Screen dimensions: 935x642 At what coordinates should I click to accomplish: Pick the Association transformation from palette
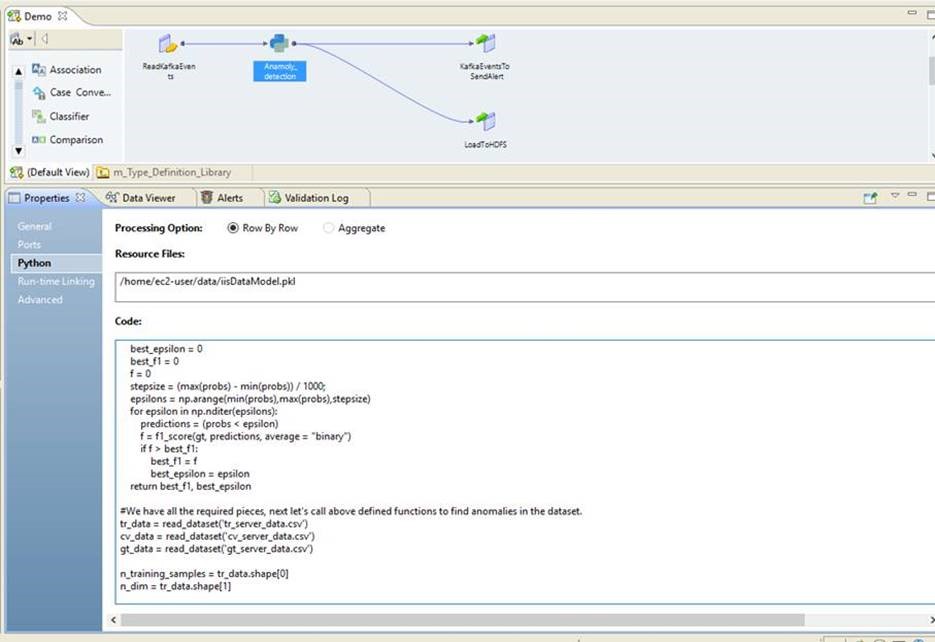pos(75,70)
